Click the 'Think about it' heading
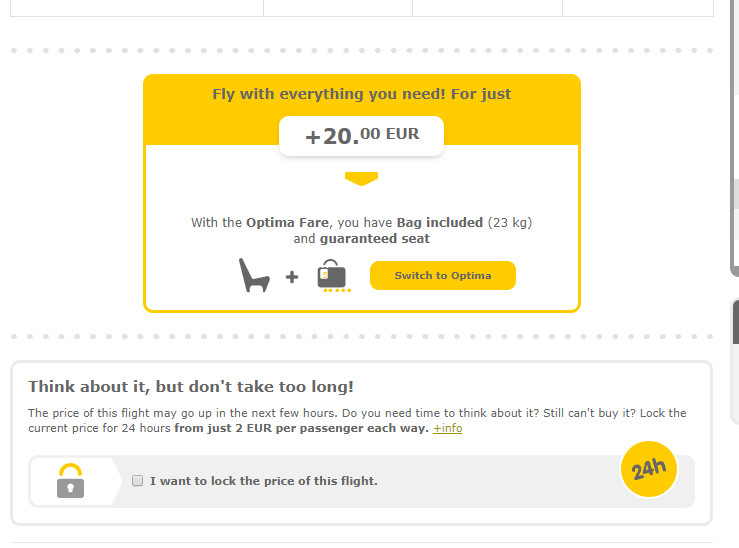The height and width of the screenshot is (548, 739). 191,386
